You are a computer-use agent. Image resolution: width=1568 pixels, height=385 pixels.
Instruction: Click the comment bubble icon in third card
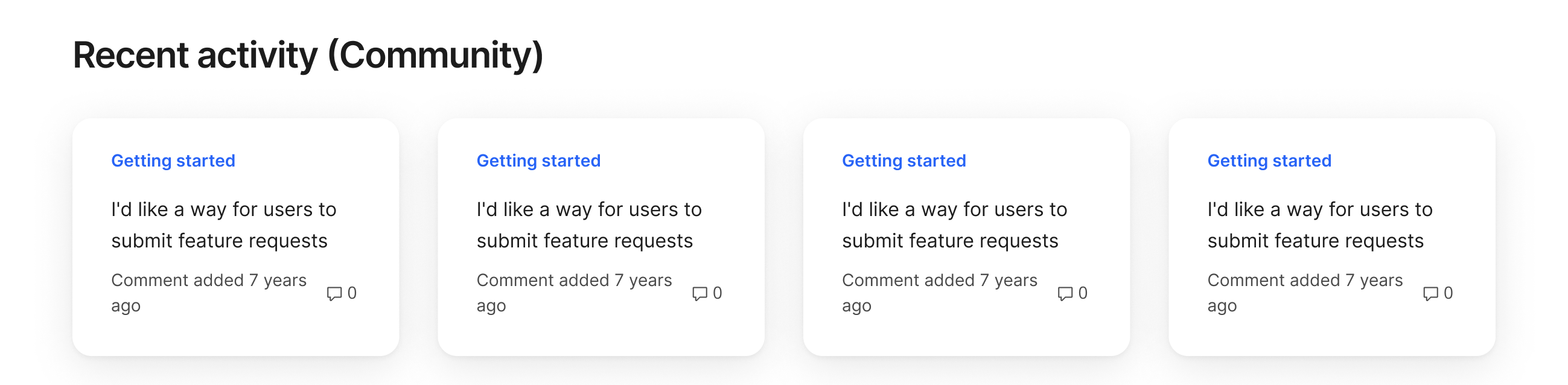click(1065, 294)
